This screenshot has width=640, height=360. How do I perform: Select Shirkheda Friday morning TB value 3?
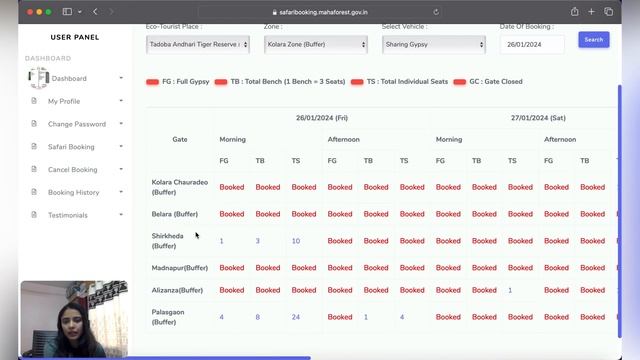258,241
